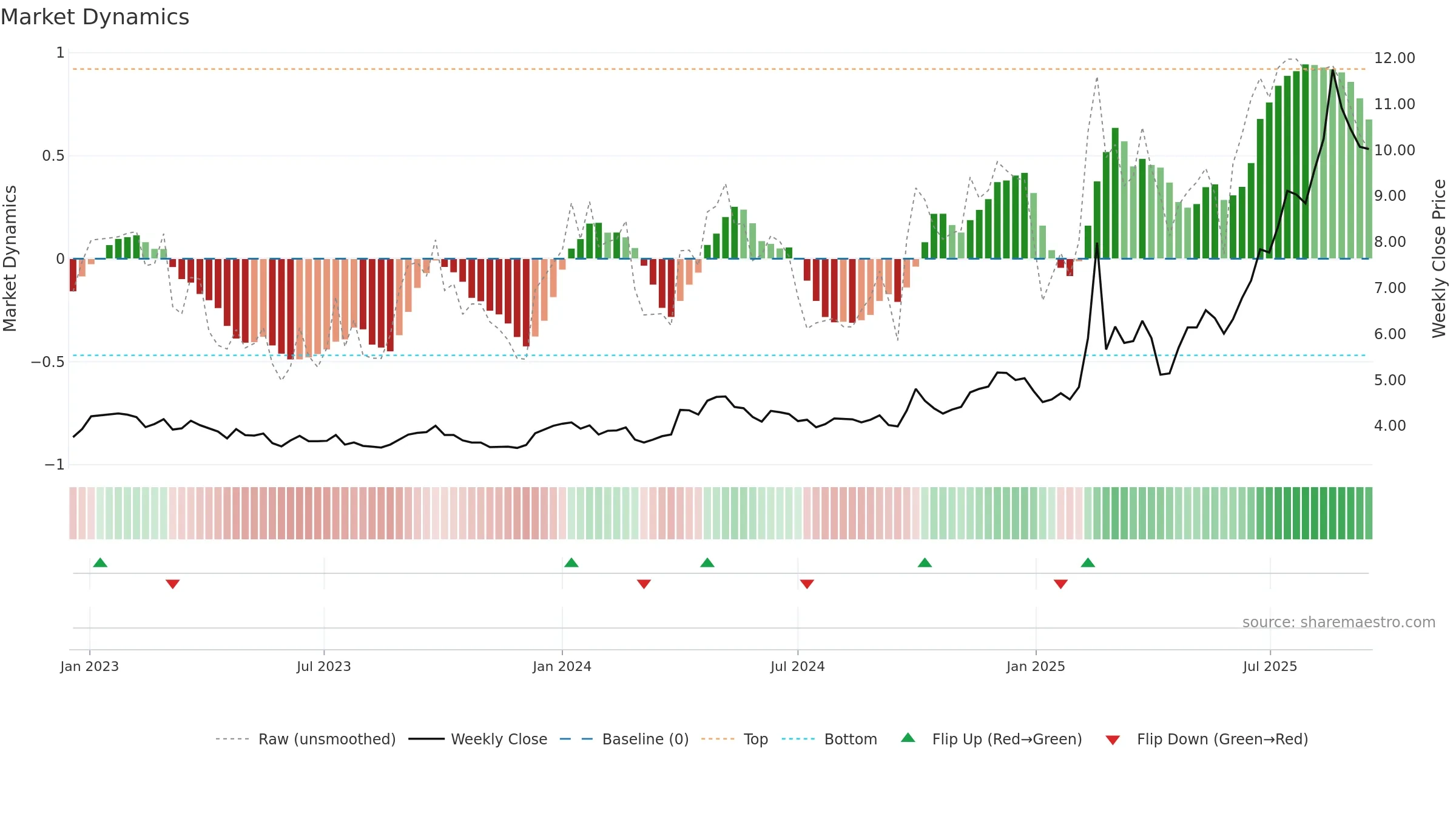Click the red Flip Down legend triangle icon
The image size is (1456, 819).
click(1113, 740)
